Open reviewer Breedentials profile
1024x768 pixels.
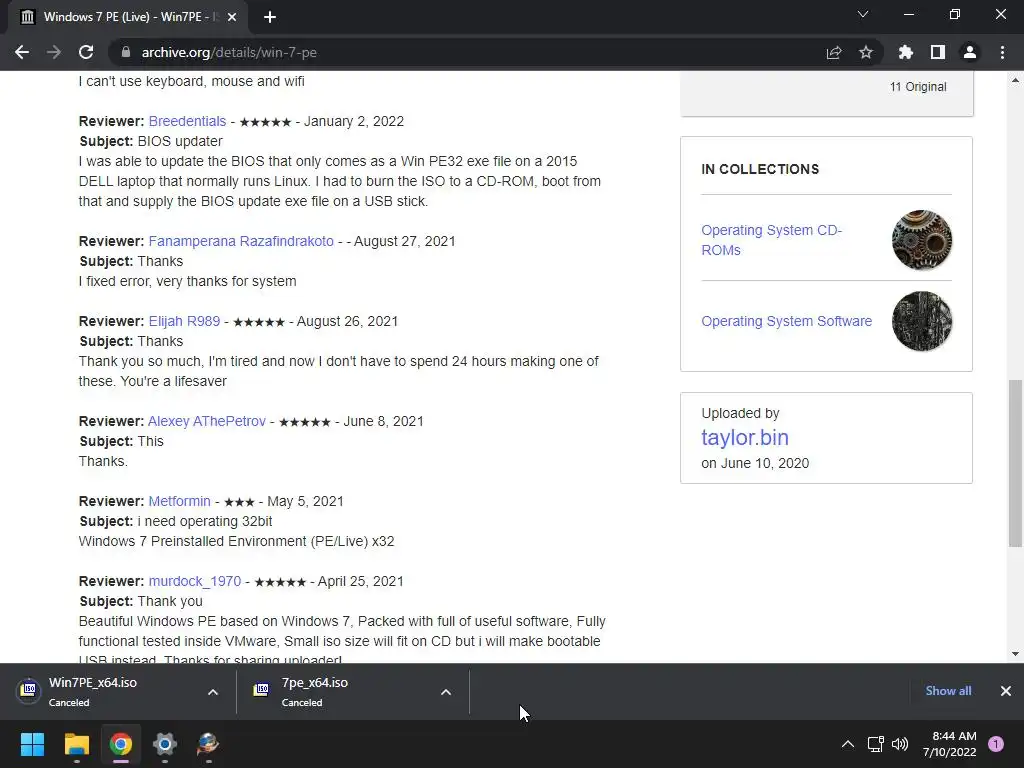click(x=187, y=121)
